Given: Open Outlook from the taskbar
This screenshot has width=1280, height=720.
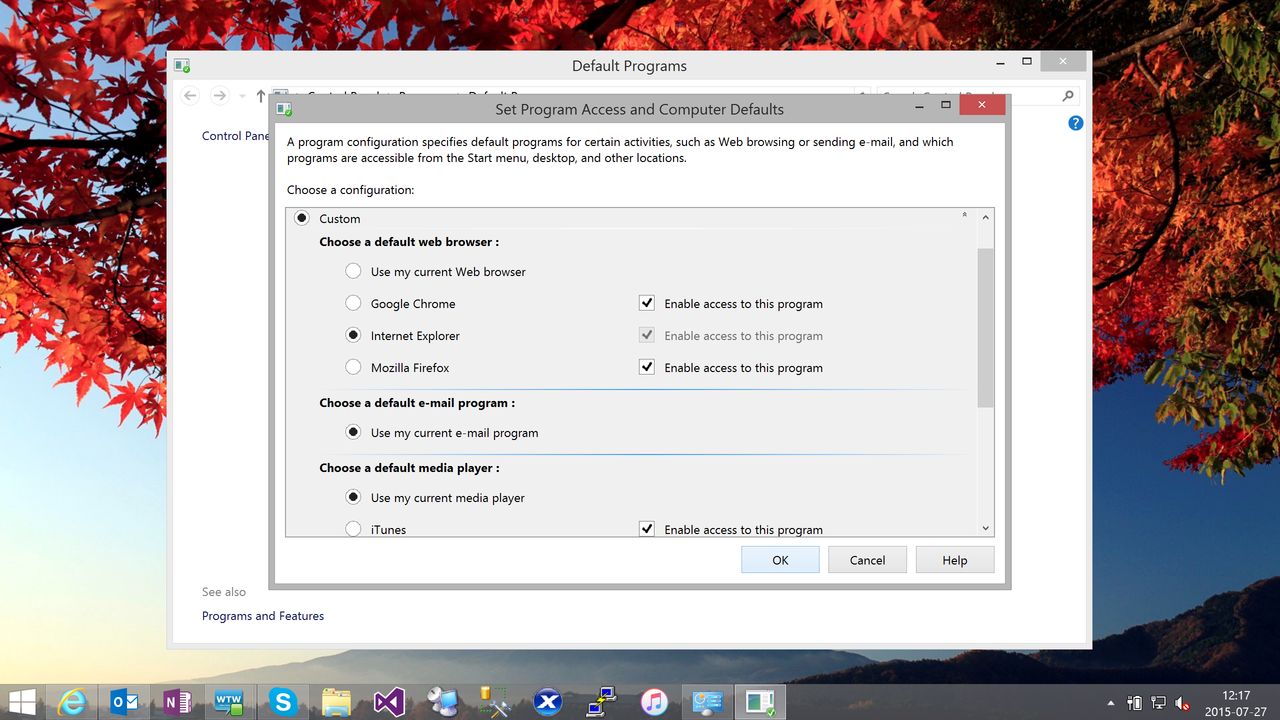Looking at the screenshot, I should [x=125, y=702].
